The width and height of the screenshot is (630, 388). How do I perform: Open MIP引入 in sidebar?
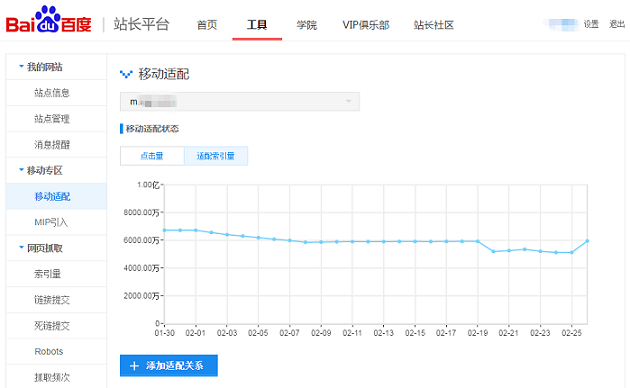pos(51,222)
